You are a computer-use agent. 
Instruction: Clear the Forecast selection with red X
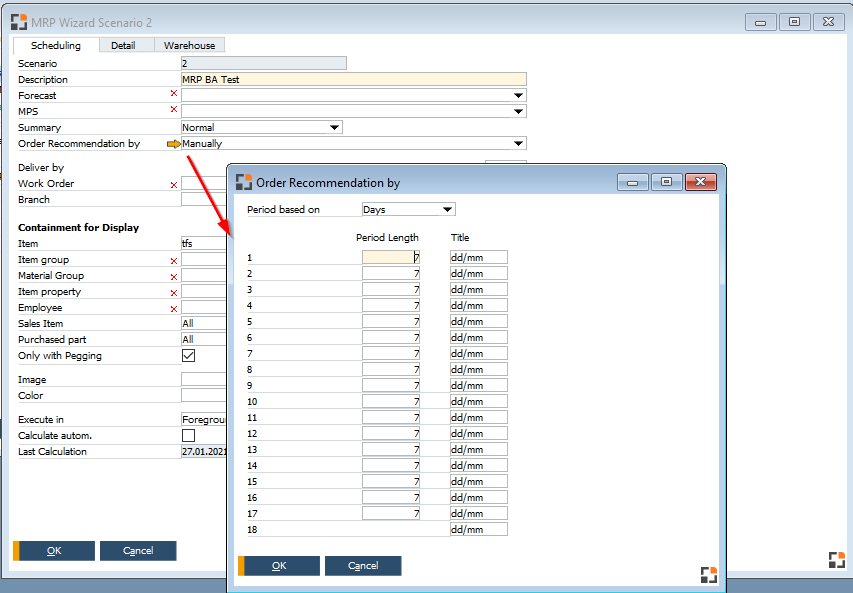coord(173,95)
